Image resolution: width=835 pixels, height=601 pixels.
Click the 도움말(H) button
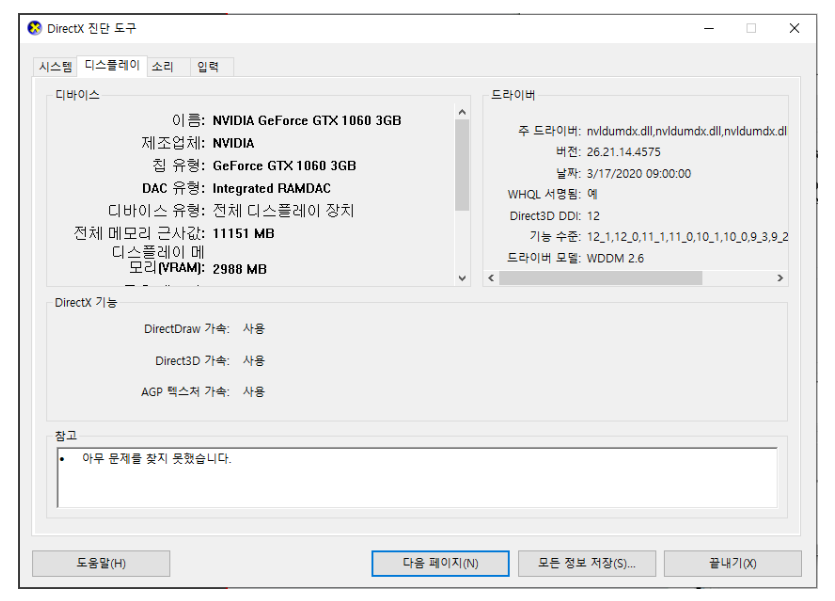(101, 563)
